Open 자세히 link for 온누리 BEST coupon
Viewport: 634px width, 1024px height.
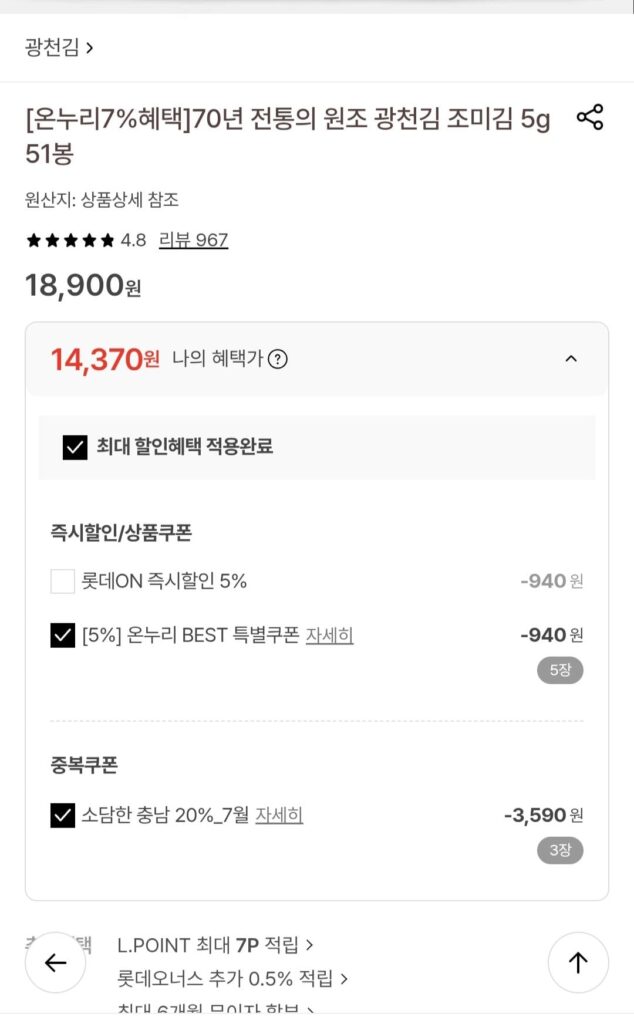pos(329,635)
